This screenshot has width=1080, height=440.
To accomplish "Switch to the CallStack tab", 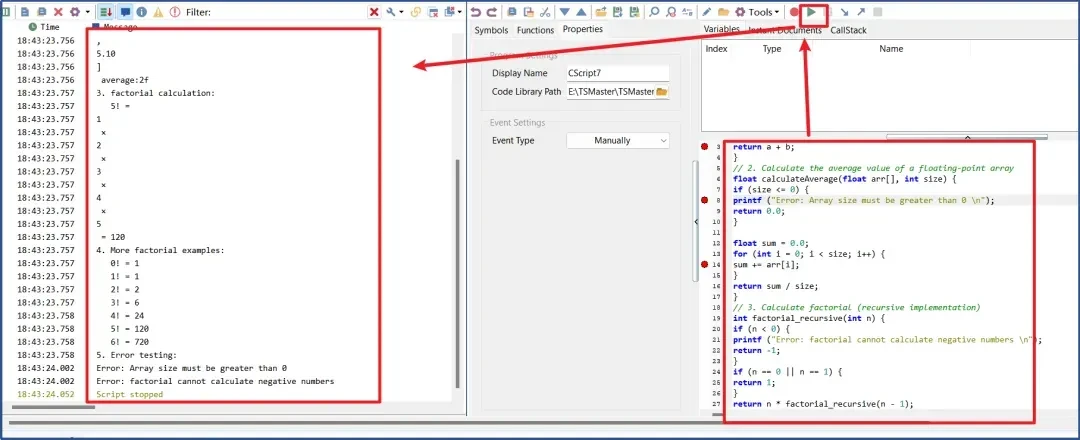I will click(849, 30).
